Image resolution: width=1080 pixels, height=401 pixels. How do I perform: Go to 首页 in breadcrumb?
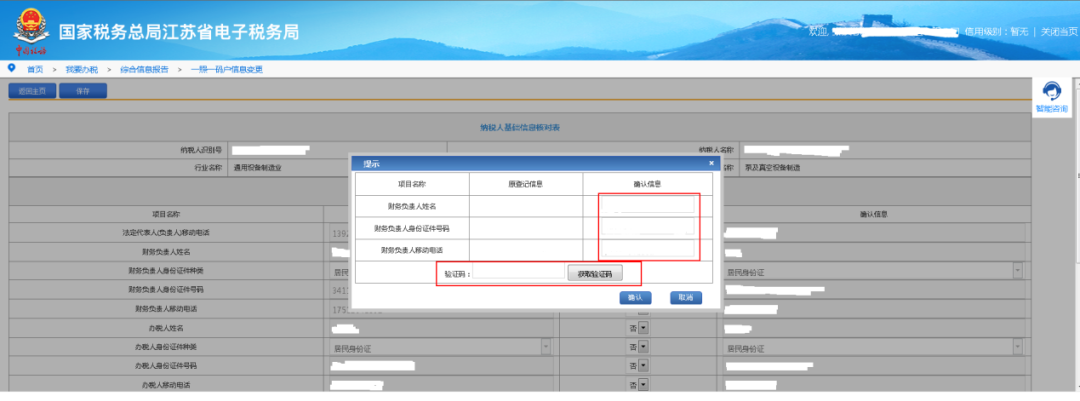[35, 70]
